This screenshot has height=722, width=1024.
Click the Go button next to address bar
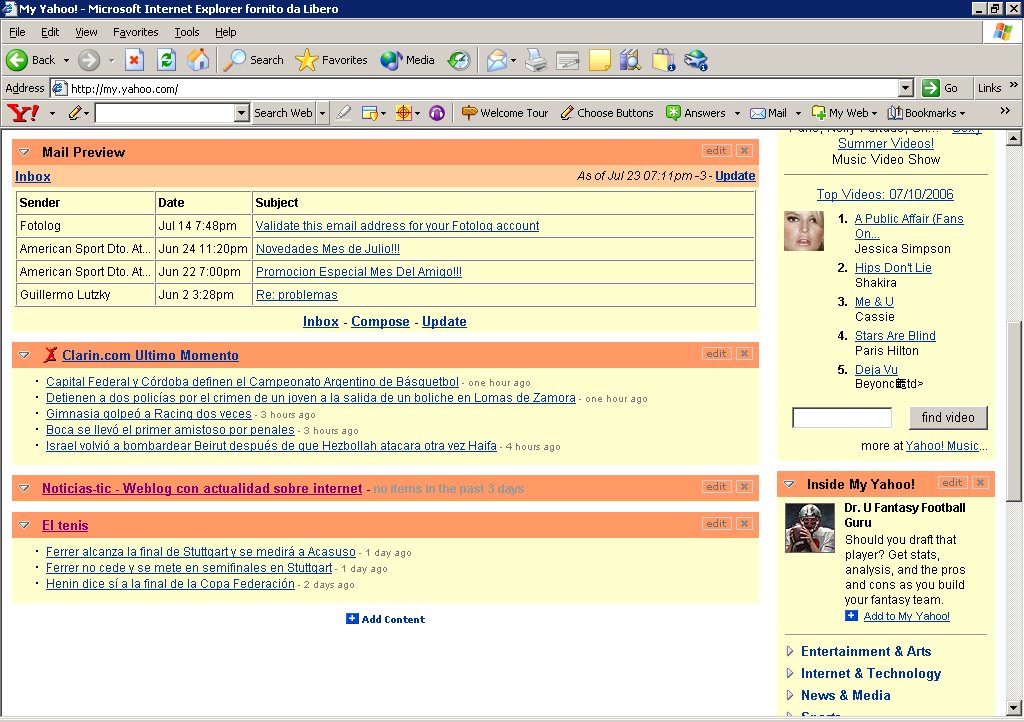click(940, 88)
